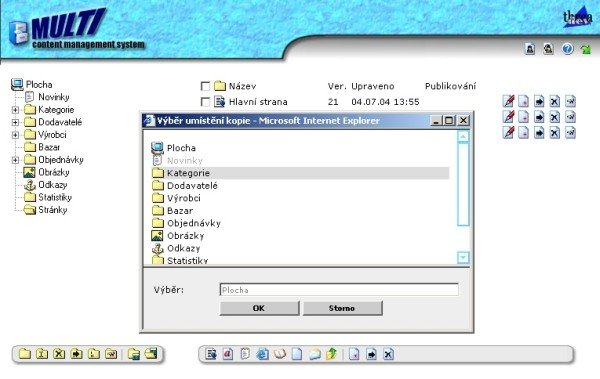Viewport: 600px width, 379px height.
Task: Click the first row's black arrow move icon
Action: point(539,101)
